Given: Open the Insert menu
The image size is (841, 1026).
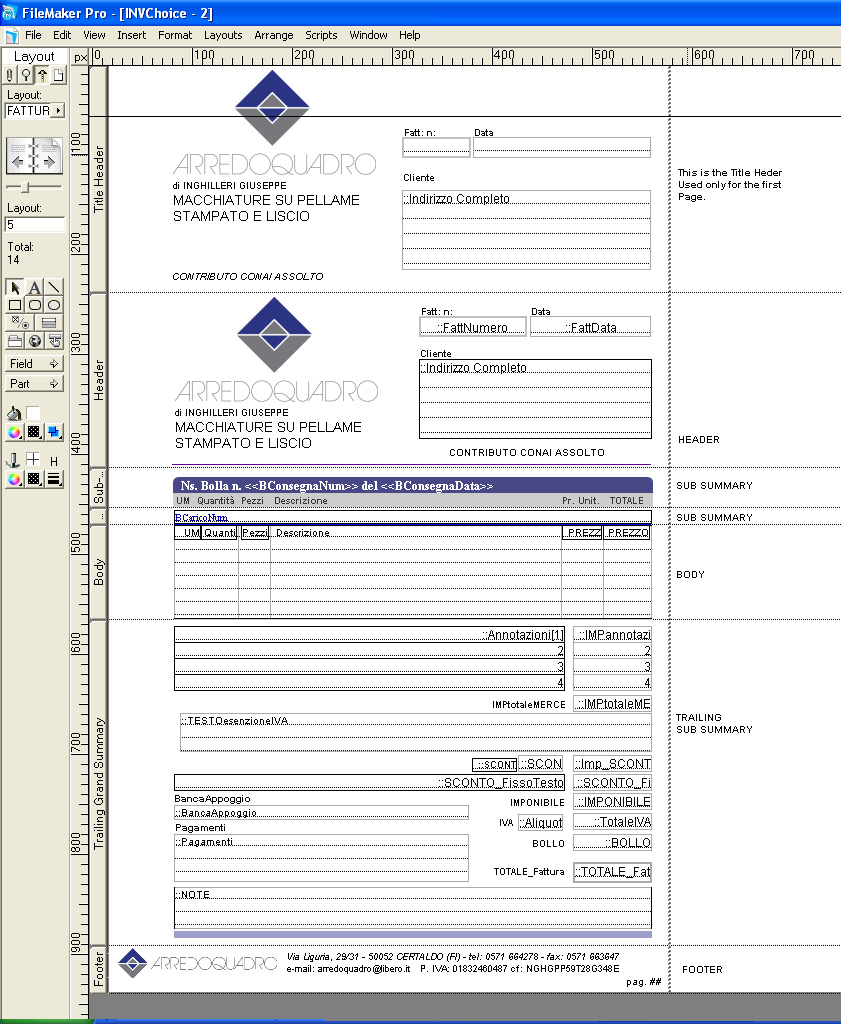Looking at the screenshot, I should pyautogui.click(x=132, y=35).
